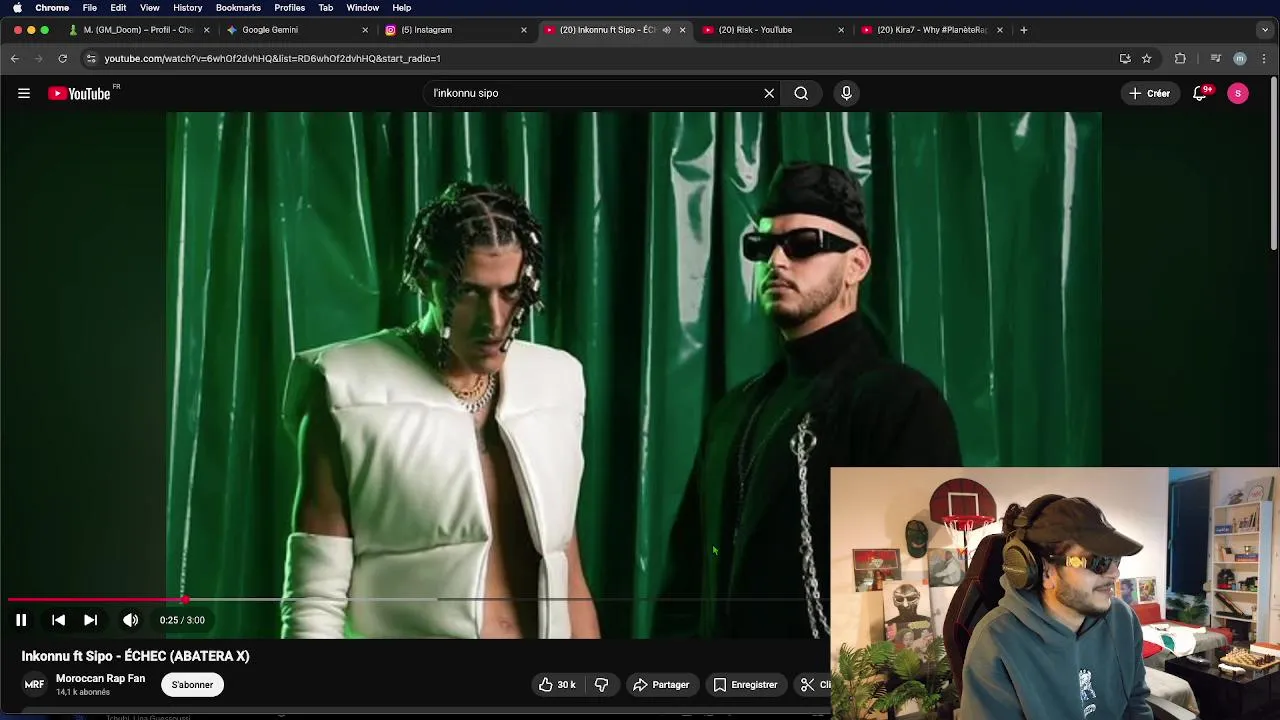Open a new Chrome tab
1280x720 pixels.
(x=1023, y=30)
